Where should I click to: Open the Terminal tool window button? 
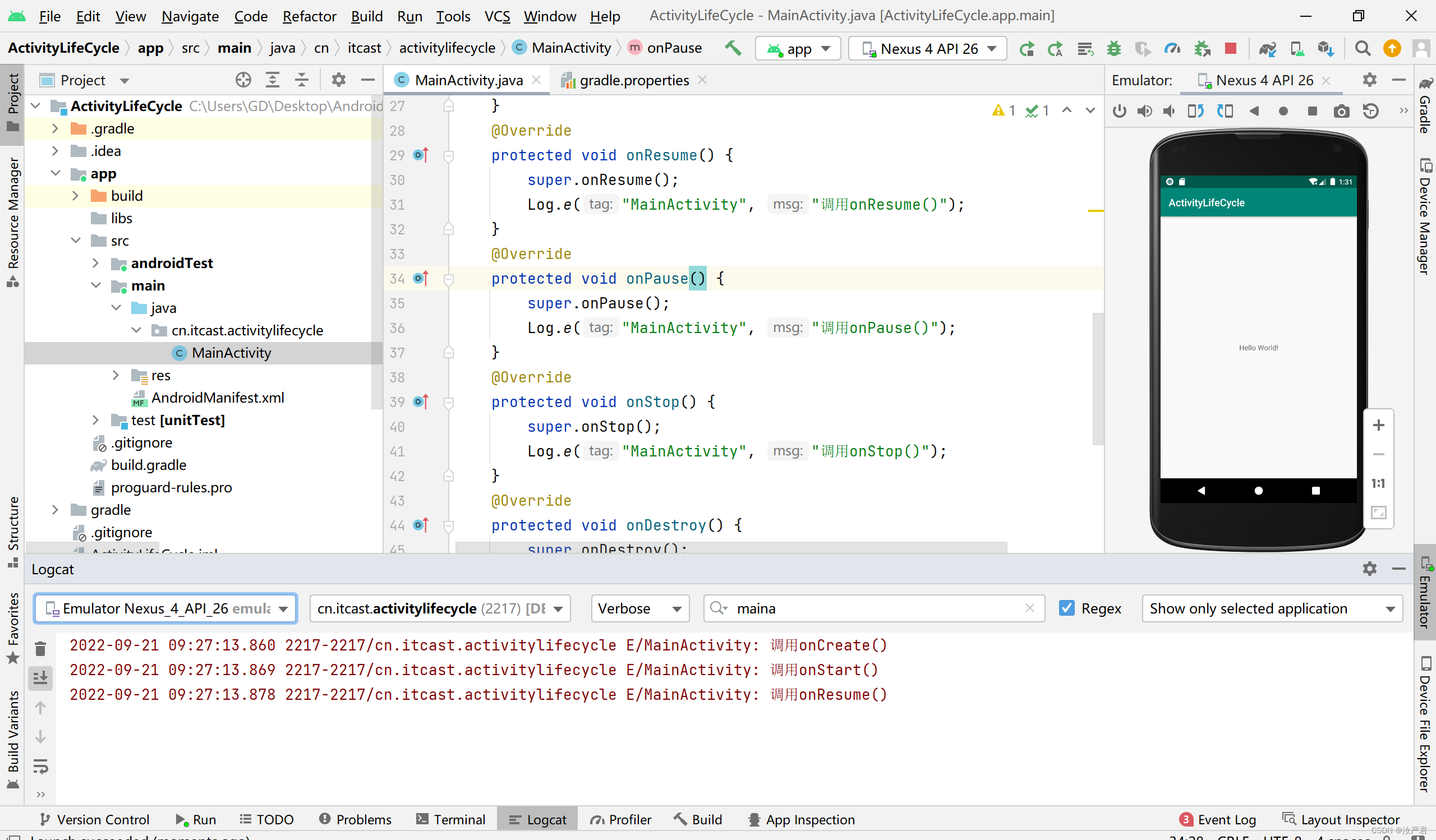451,819
